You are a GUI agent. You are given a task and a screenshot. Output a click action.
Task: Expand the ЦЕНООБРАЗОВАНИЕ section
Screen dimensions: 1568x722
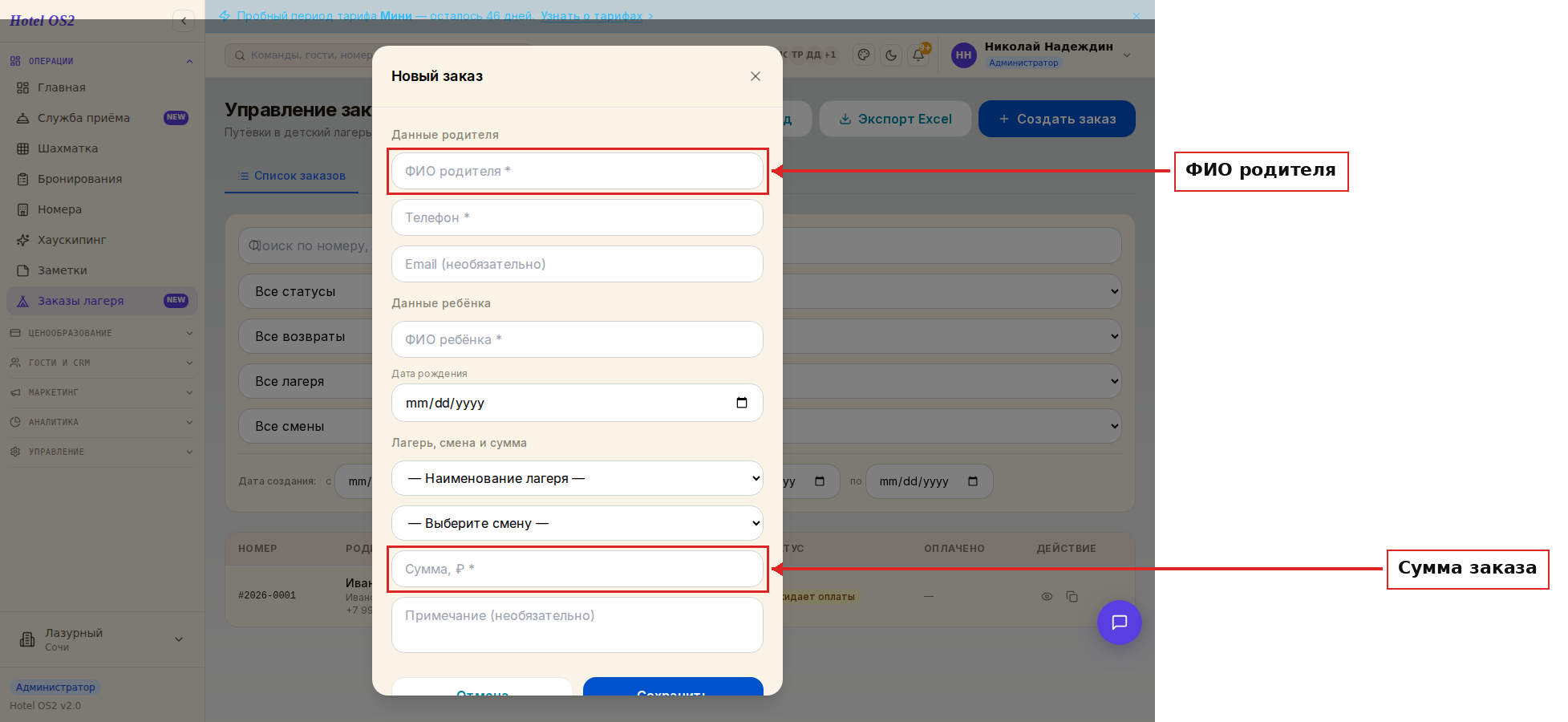pyautogui.click(x=102, y=333)
